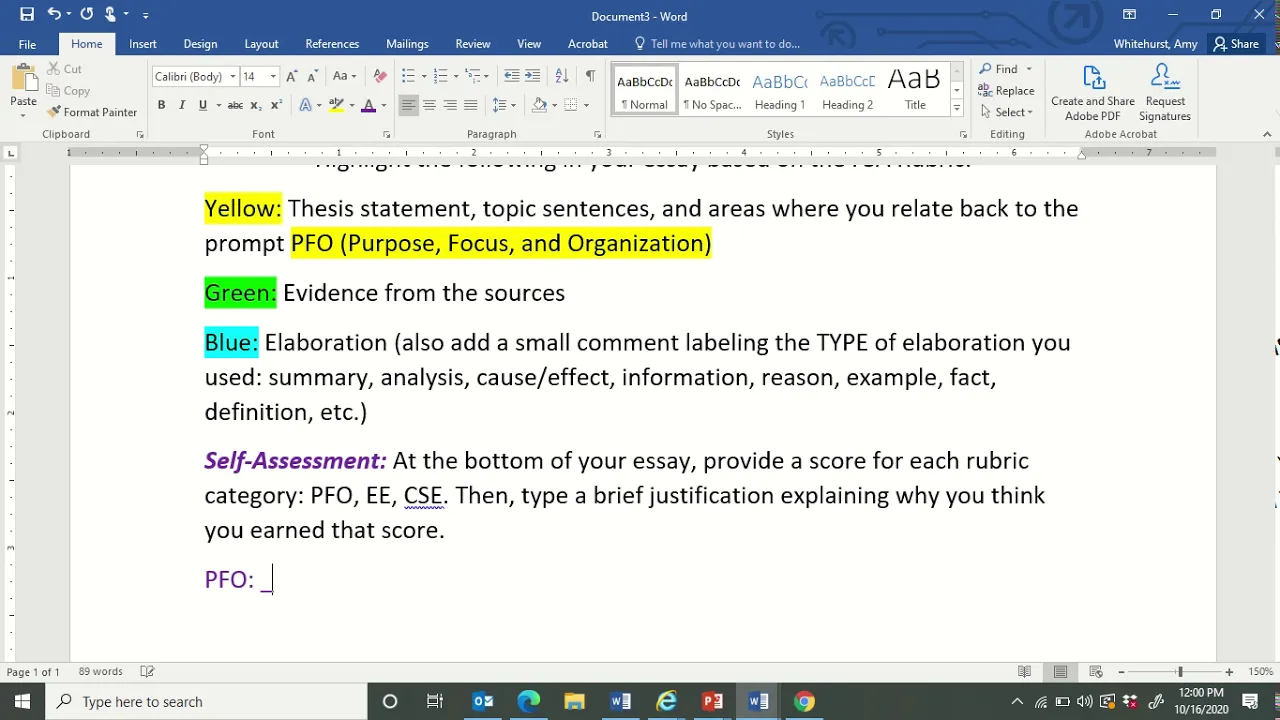
Task: Toggle Bold formatting
Action: pos(161,105)
